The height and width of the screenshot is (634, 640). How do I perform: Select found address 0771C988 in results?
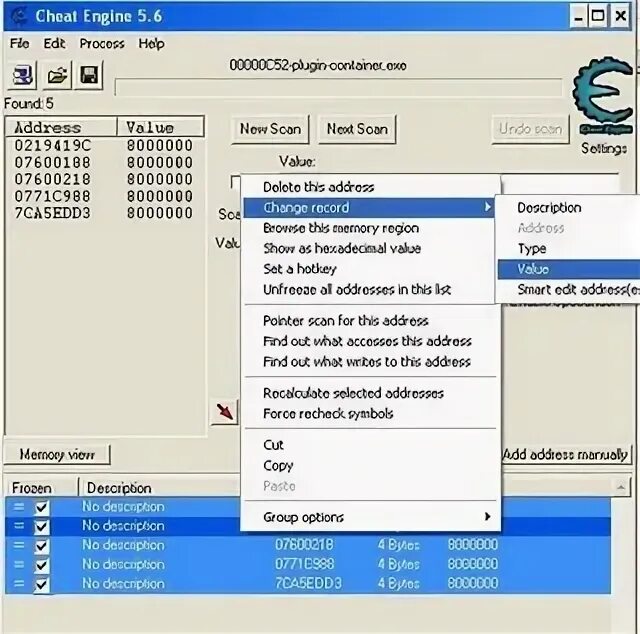click(53, 196)
